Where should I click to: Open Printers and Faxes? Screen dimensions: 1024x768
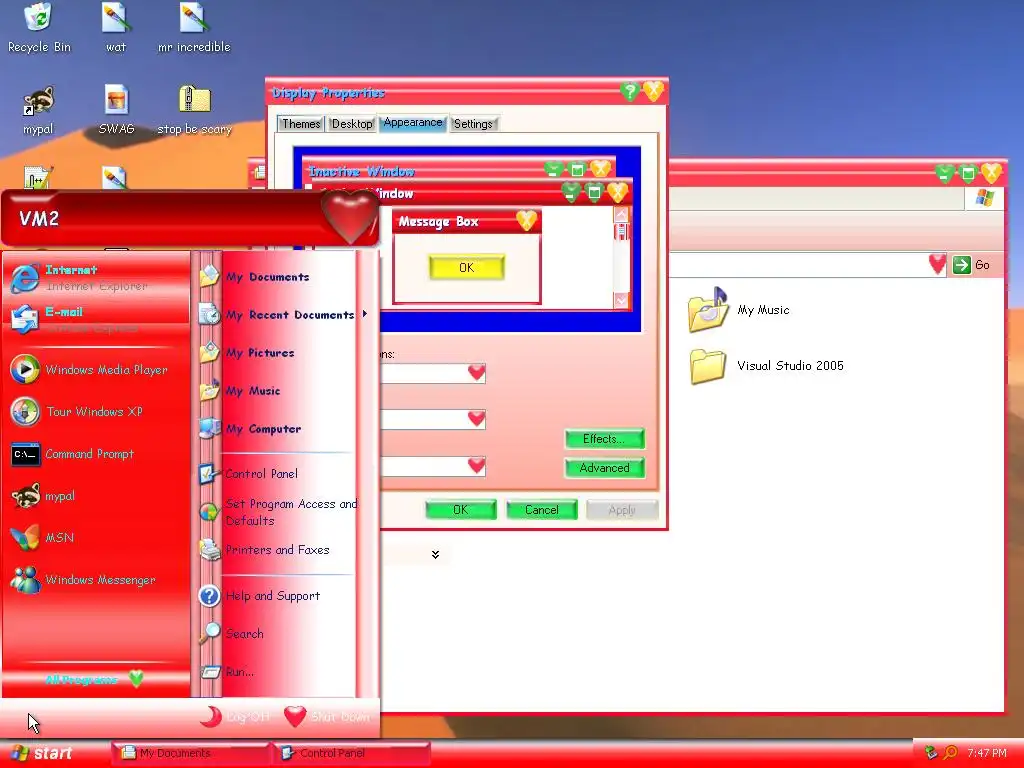tap(280, 550)
